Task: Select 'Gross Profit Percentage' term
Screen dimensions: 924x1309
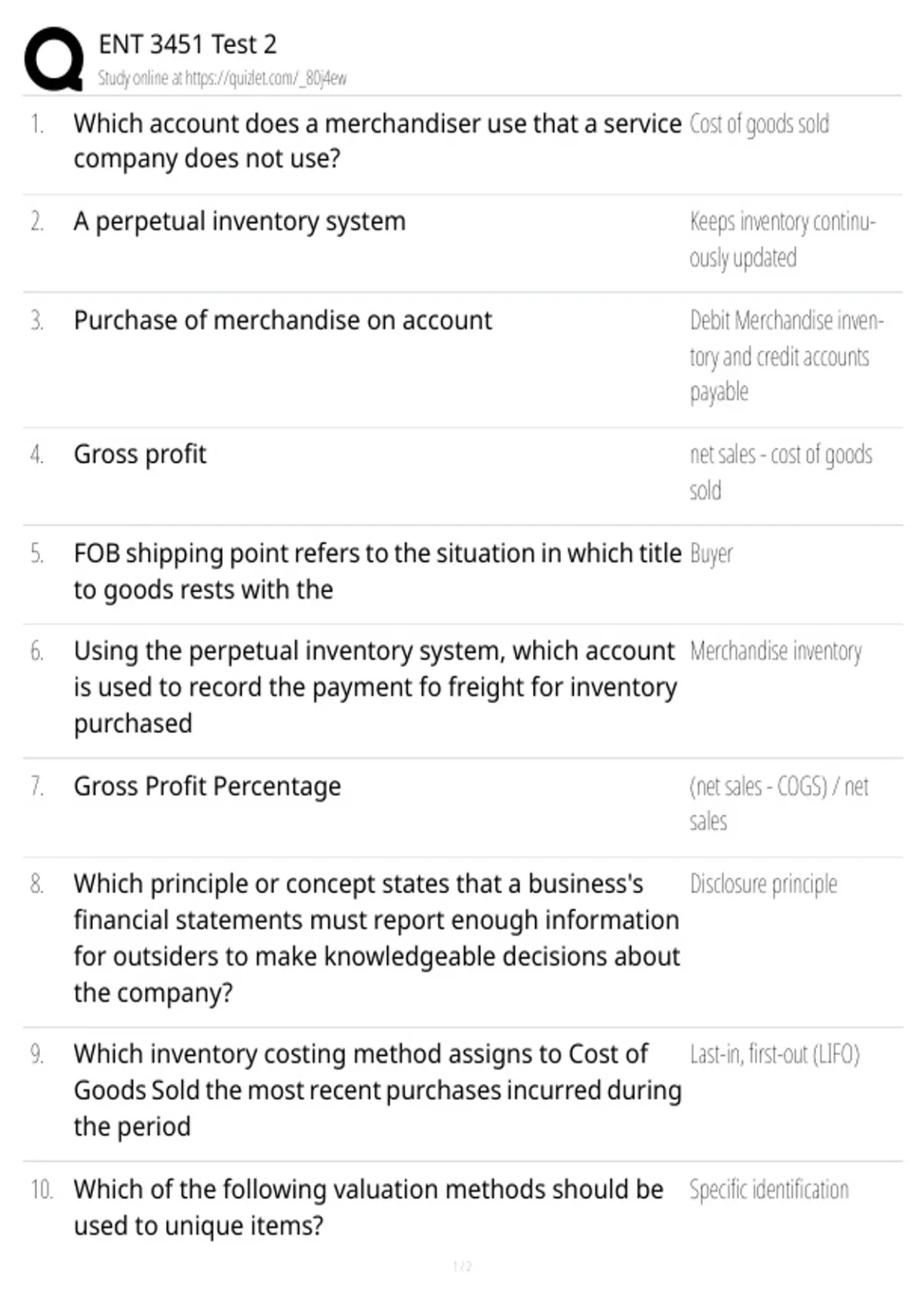Action: click(x=207, y=786)
